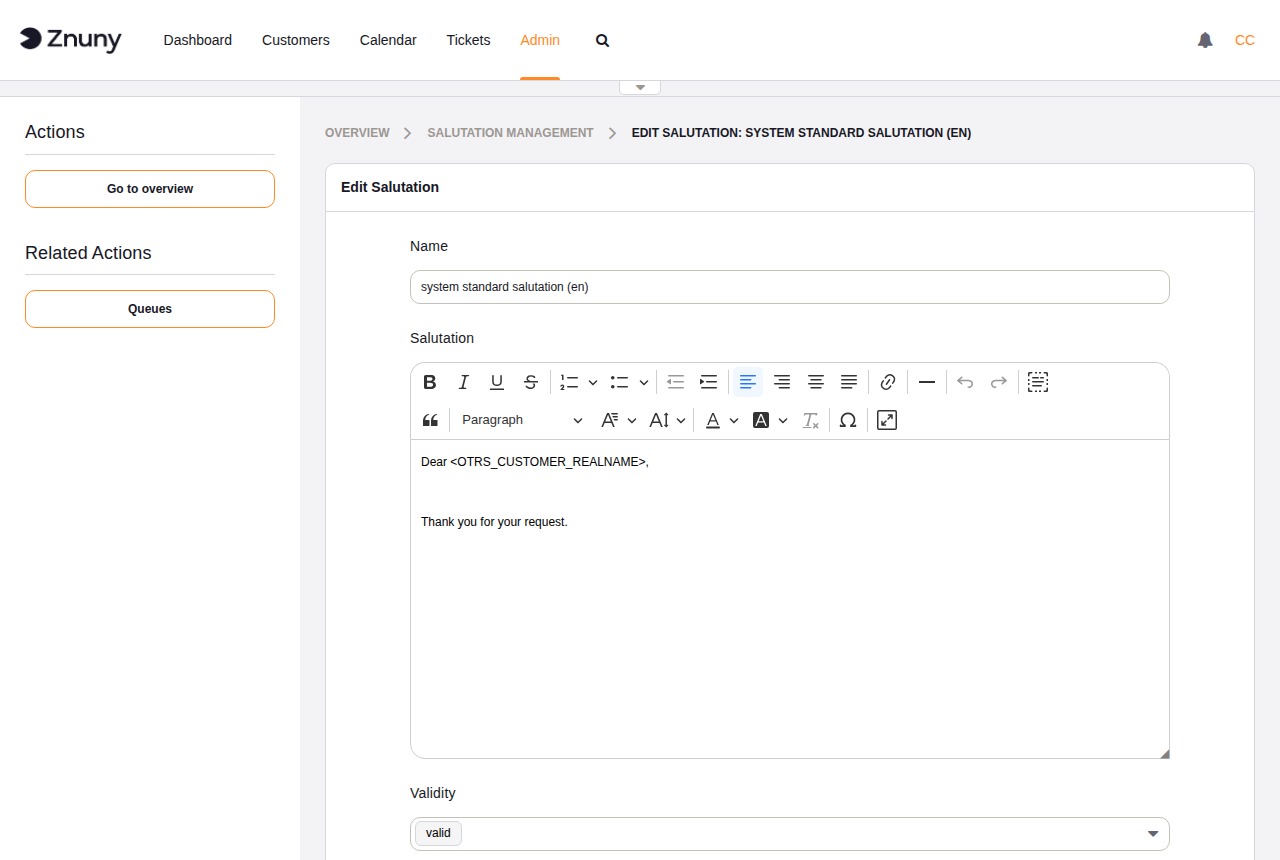Viewport: 1280px width, 860px height.
Task: Undo the last edit
Action: 965,382
